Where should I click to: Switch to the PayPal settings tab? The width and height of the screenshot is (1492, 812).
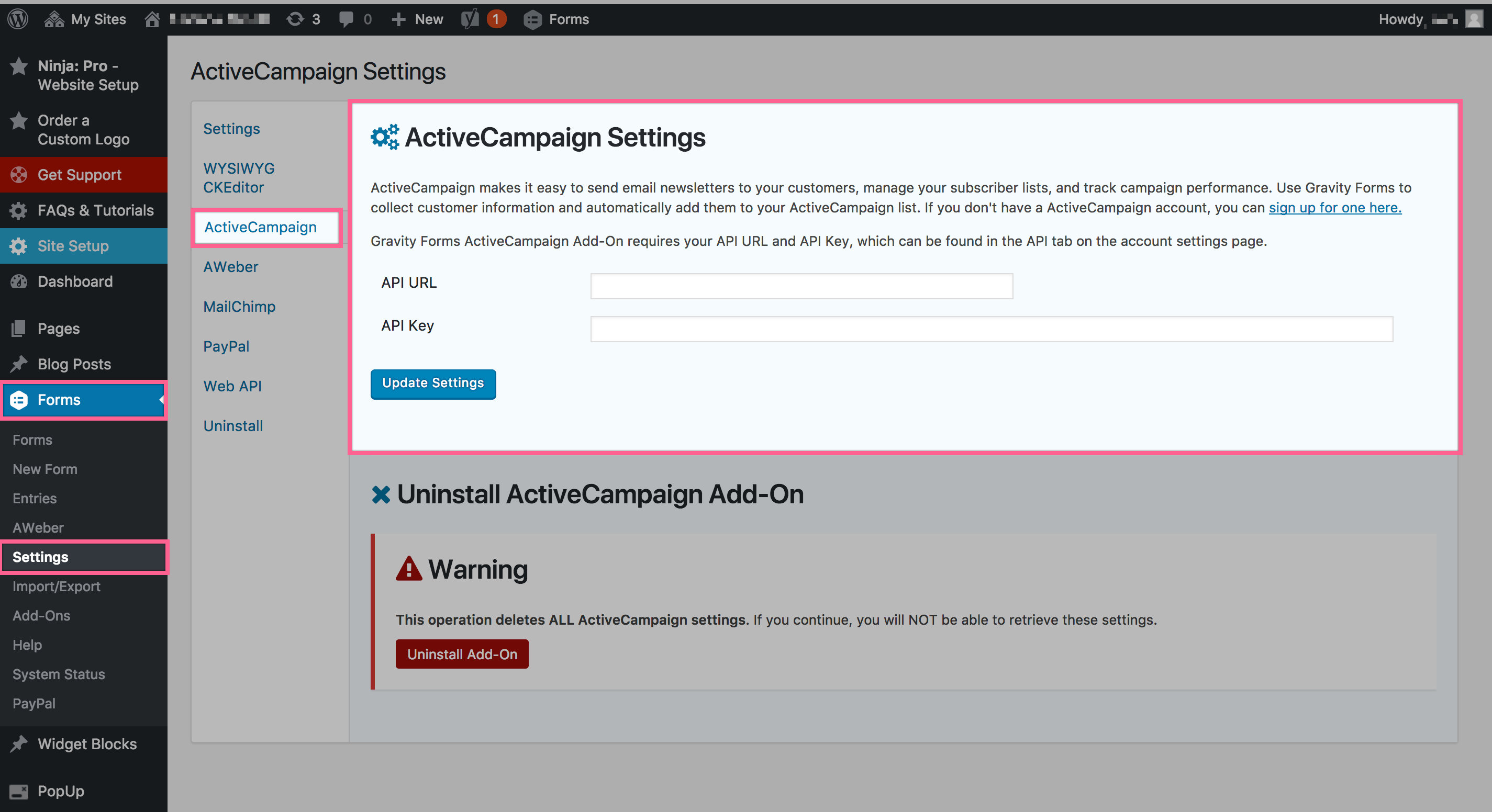[x=226, y=346]
